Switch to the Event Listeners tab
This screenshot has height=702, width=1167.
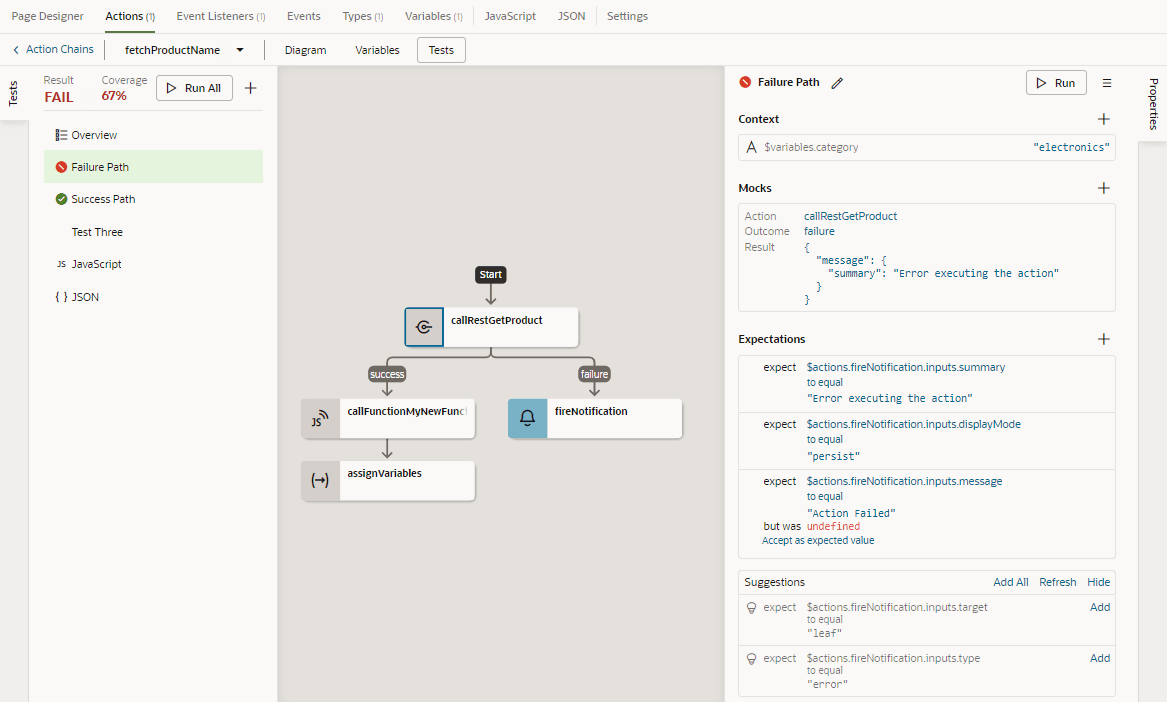pyautogui.click(x=220, y=16)
